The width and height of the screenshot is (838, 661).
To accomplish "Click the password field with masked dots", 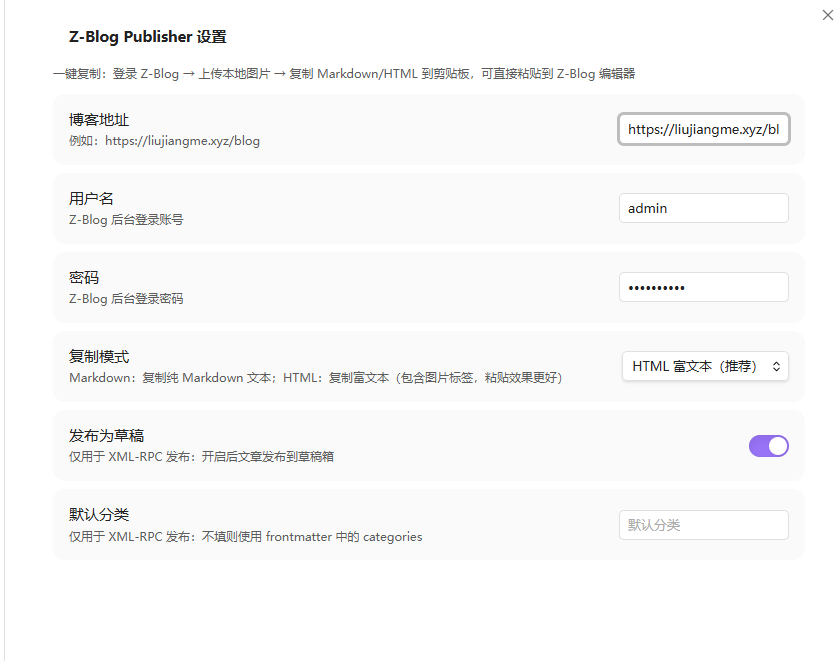I will [x=703, y=287].
